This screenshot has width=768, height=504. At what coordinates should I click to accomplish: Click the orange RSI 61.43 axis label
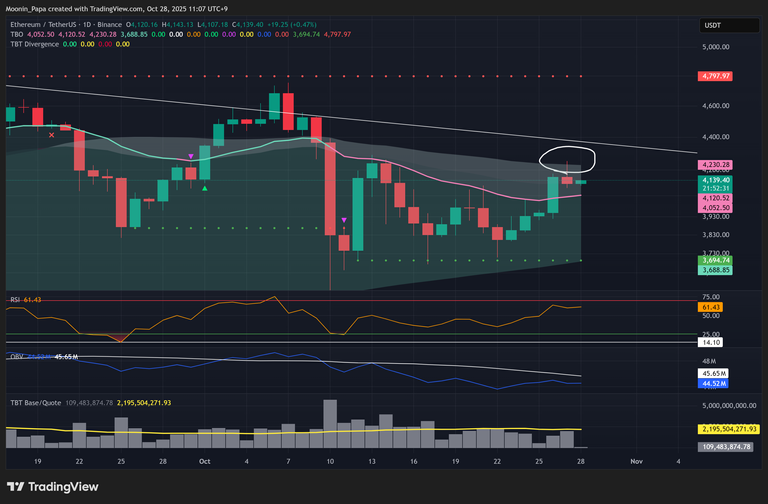(x=712, y=307)
